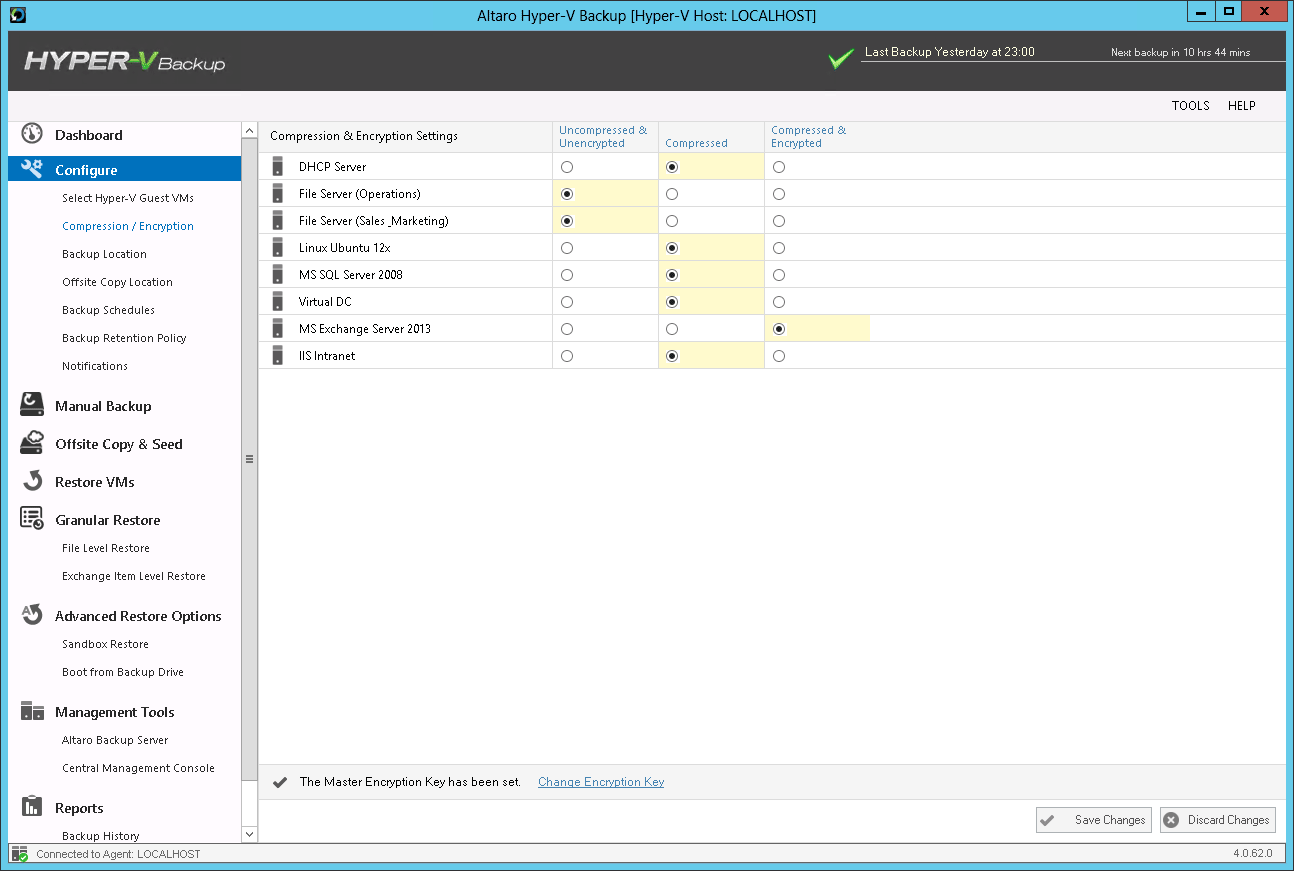Click the Configure wrench icon

coord(32,169)
